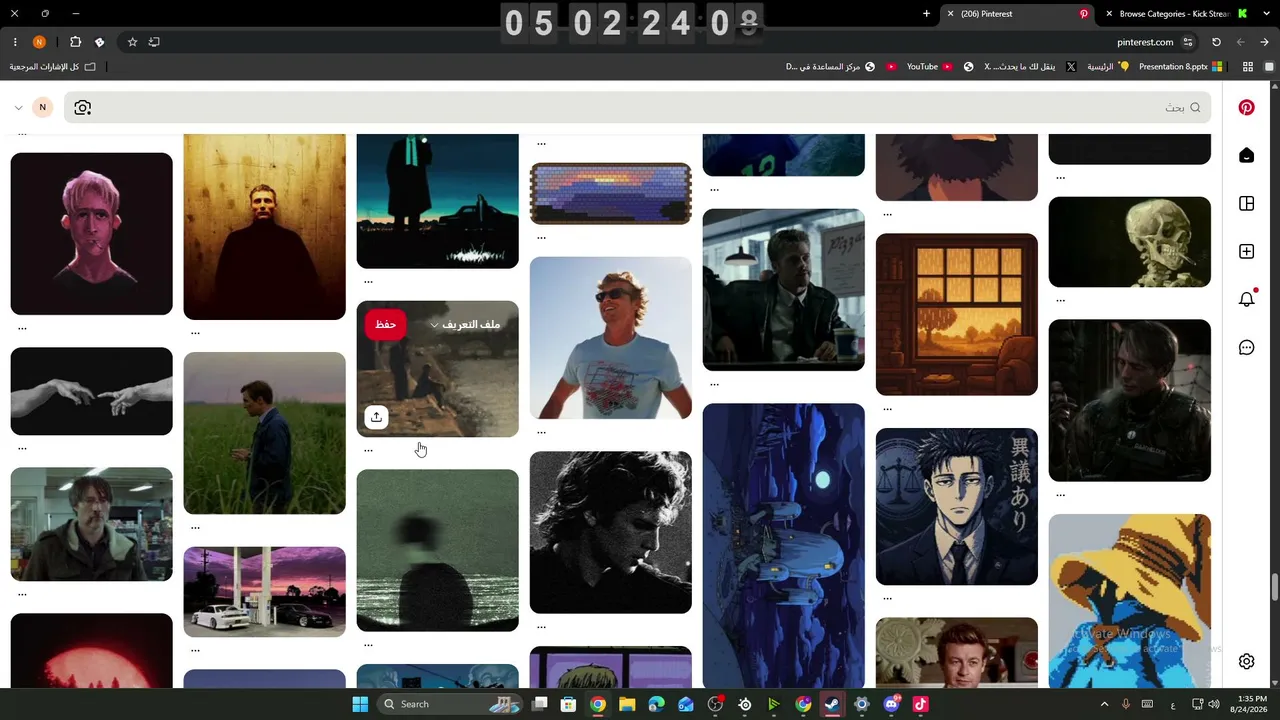Open the Presentation 8.pptx bookmark
The image size is (1280, 720).
[1181, 67]
